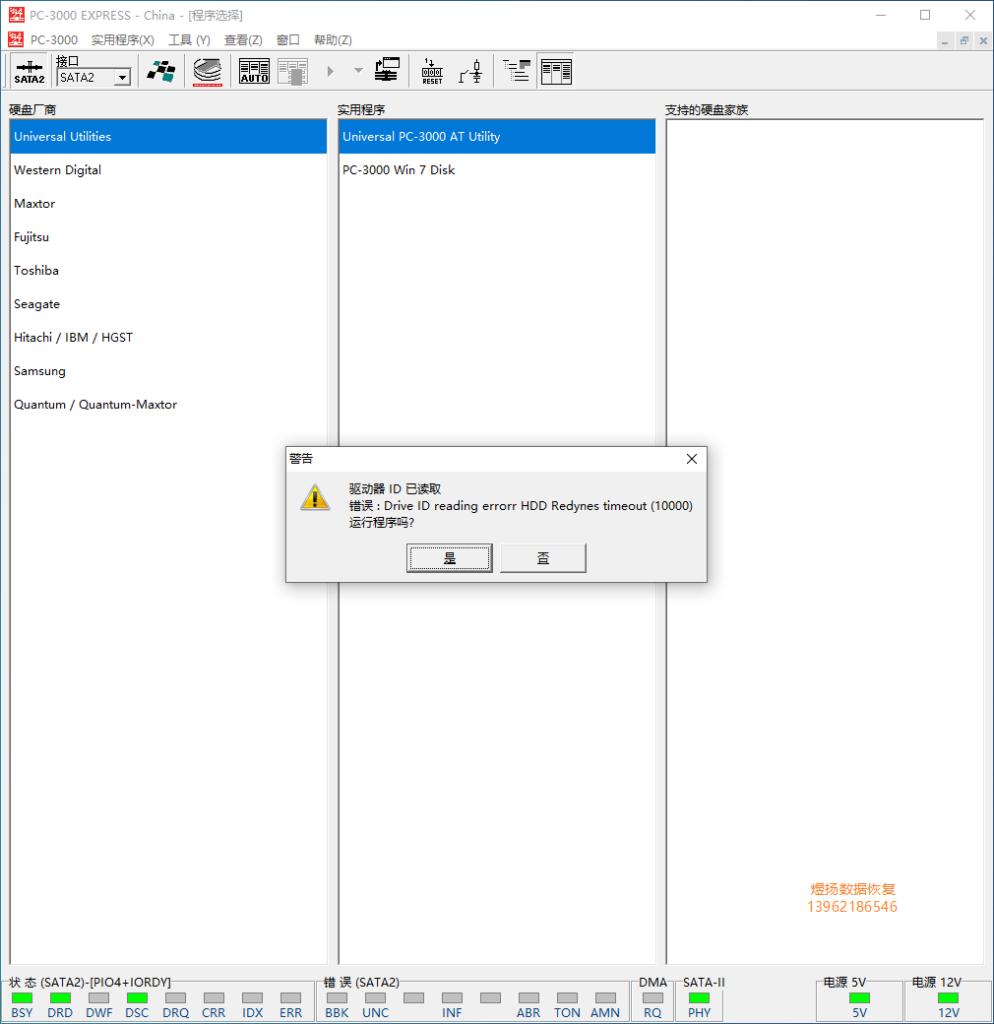This screenshot has width=994, height=1024.
Task: Click the BSY status indicator
Action: tap(22, 998)
